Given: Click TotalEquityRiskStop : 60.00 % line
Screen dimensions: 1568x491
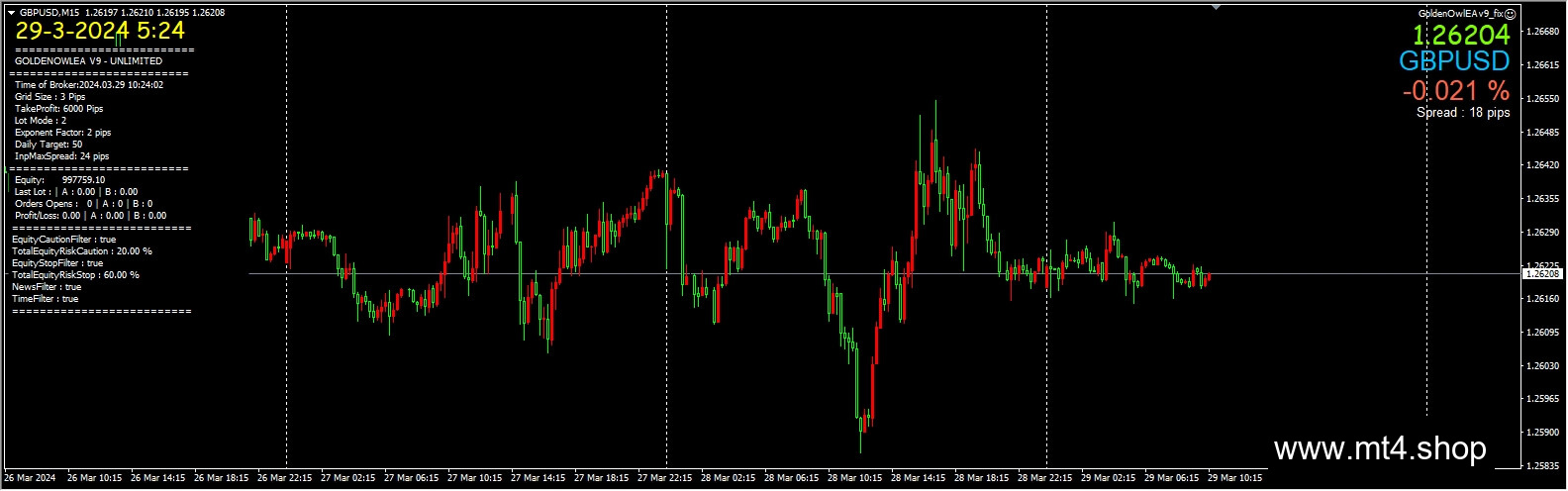Looking at the screenshot, I should 75,275.
